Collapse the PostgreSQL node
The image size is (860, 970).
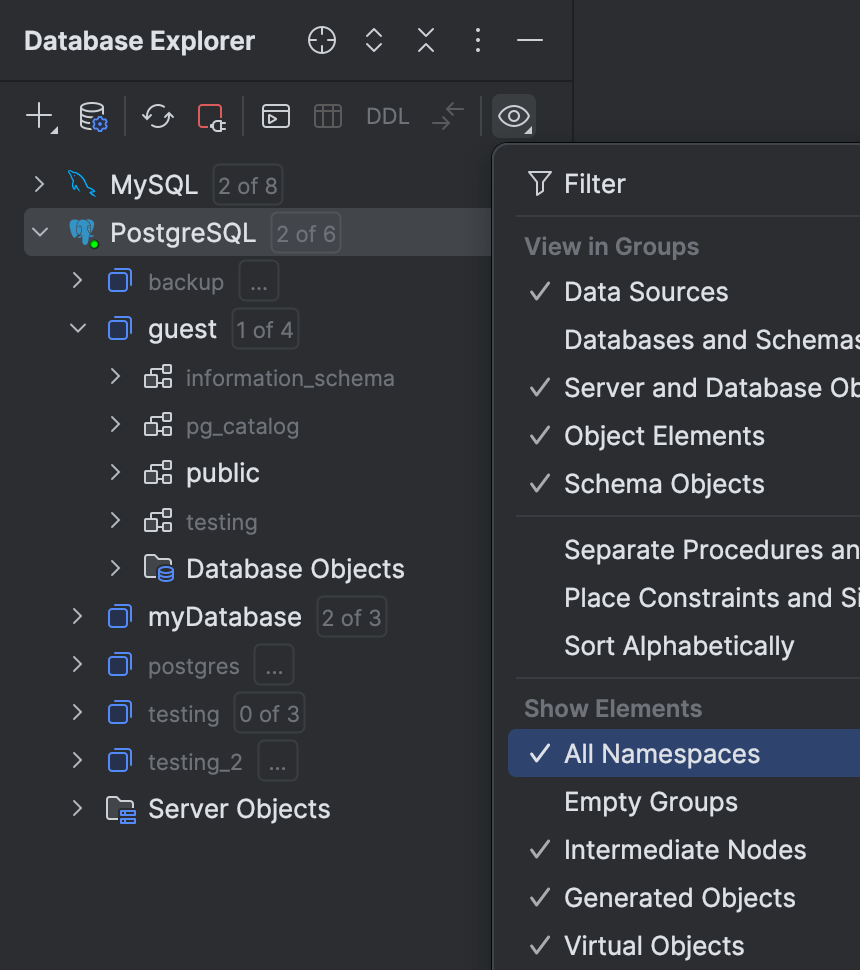[x=38, y=232]
